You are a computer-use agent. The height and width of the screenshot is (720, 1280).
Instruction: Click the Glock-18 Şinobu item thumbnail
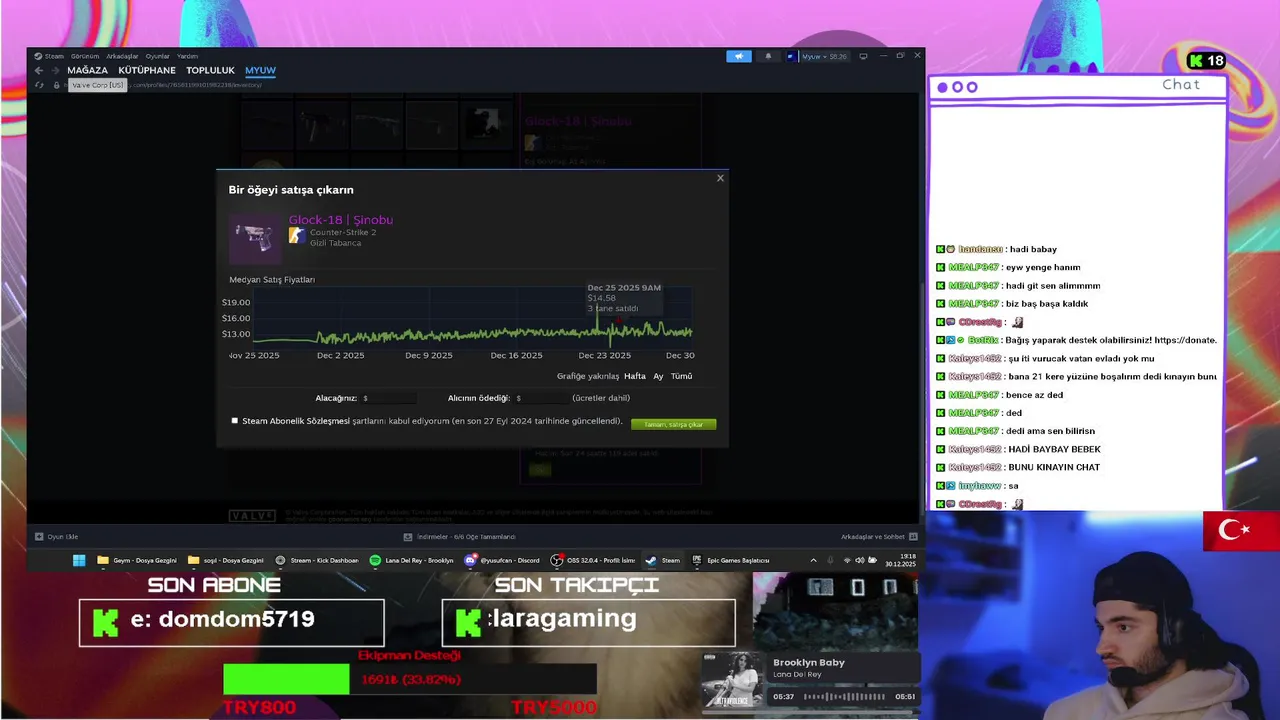(255, 239)
